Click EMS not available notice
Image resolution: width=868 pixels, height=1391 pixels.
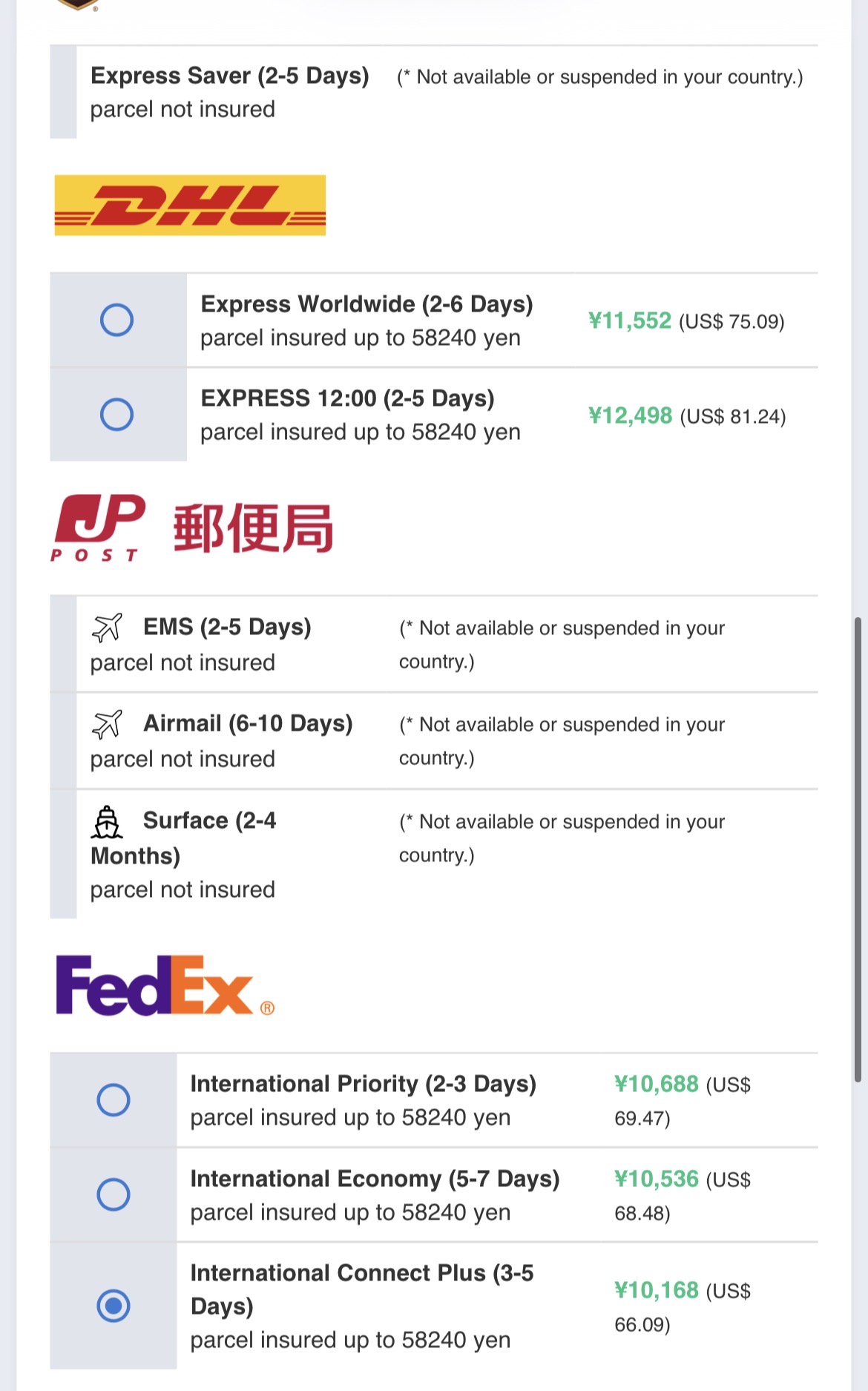point(562,645)
